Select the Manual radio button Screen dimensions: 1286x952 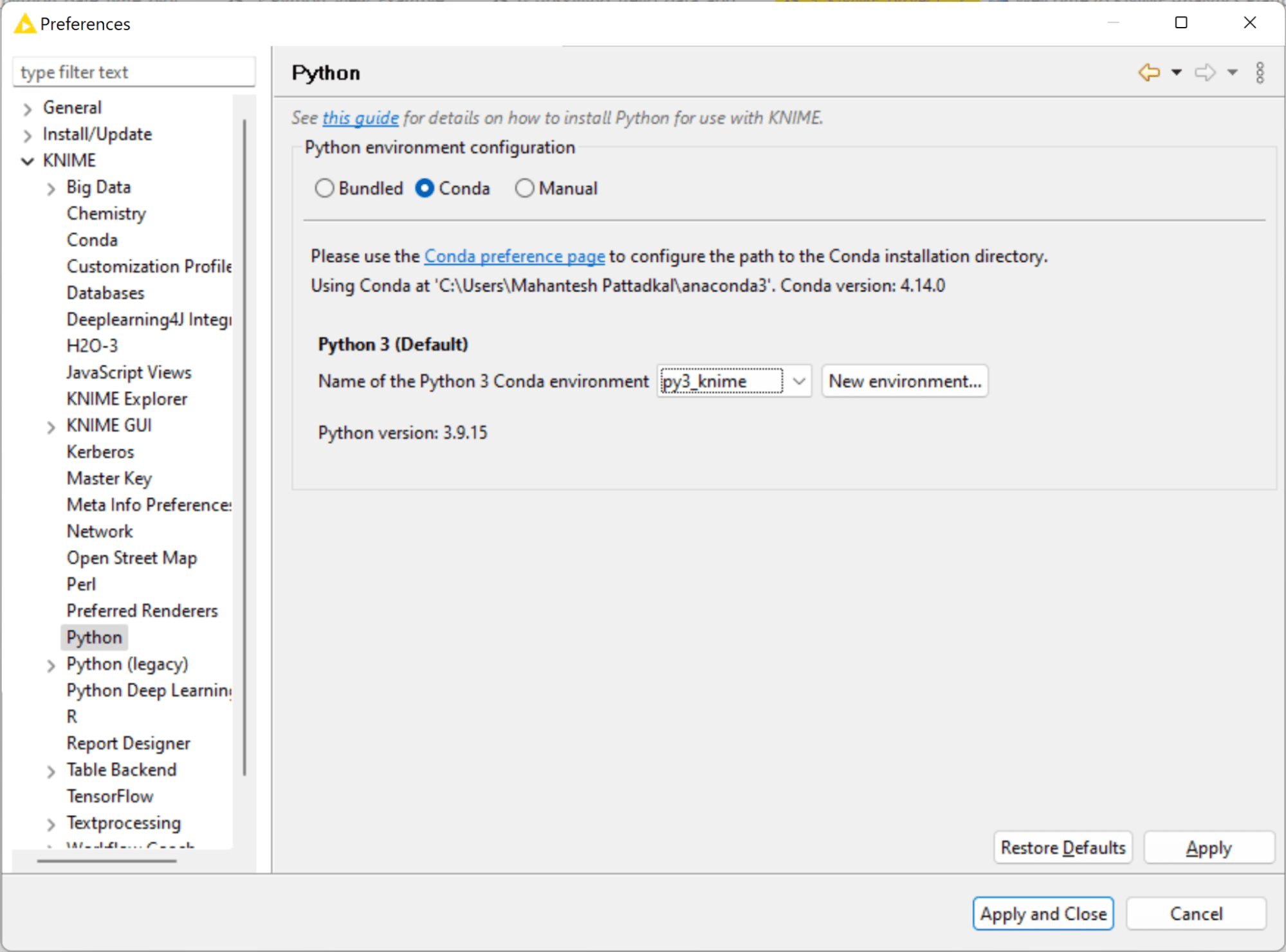pos(524,188)
